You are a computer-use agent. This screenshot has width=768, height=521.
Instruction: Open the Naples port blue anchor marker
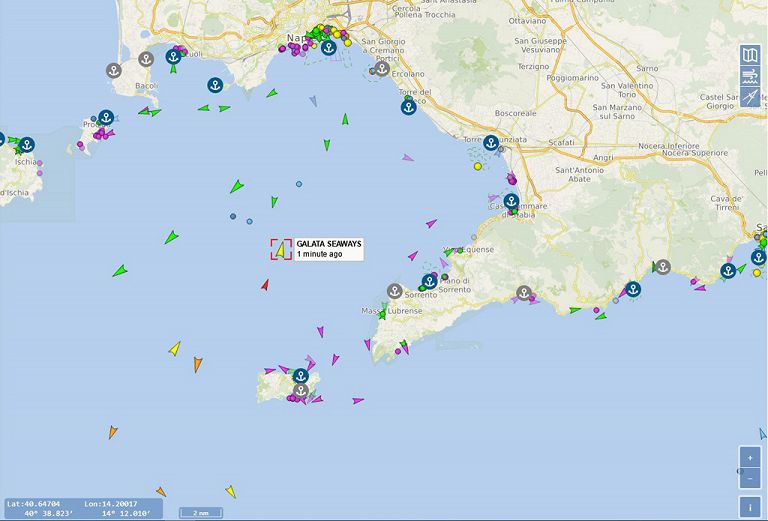pos(329,47)
